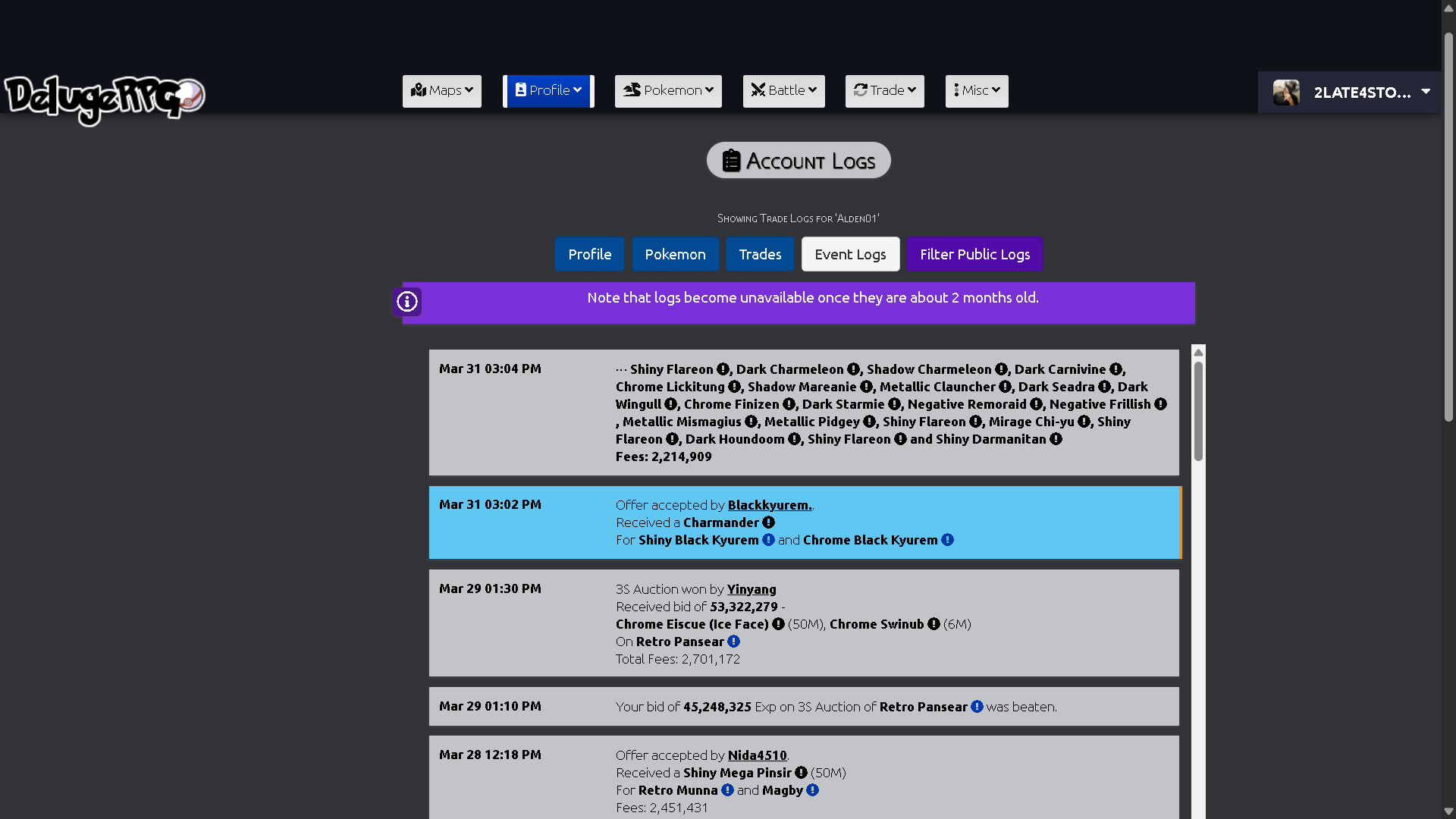Click info icon beside Dark Starmie
1456x819 pixels.
coord(894,404)
